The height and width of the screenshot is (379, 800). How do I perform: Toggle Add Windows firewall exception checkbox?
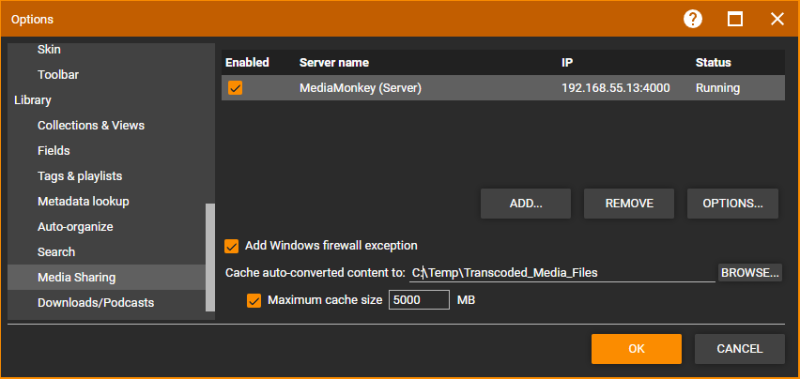232,246
